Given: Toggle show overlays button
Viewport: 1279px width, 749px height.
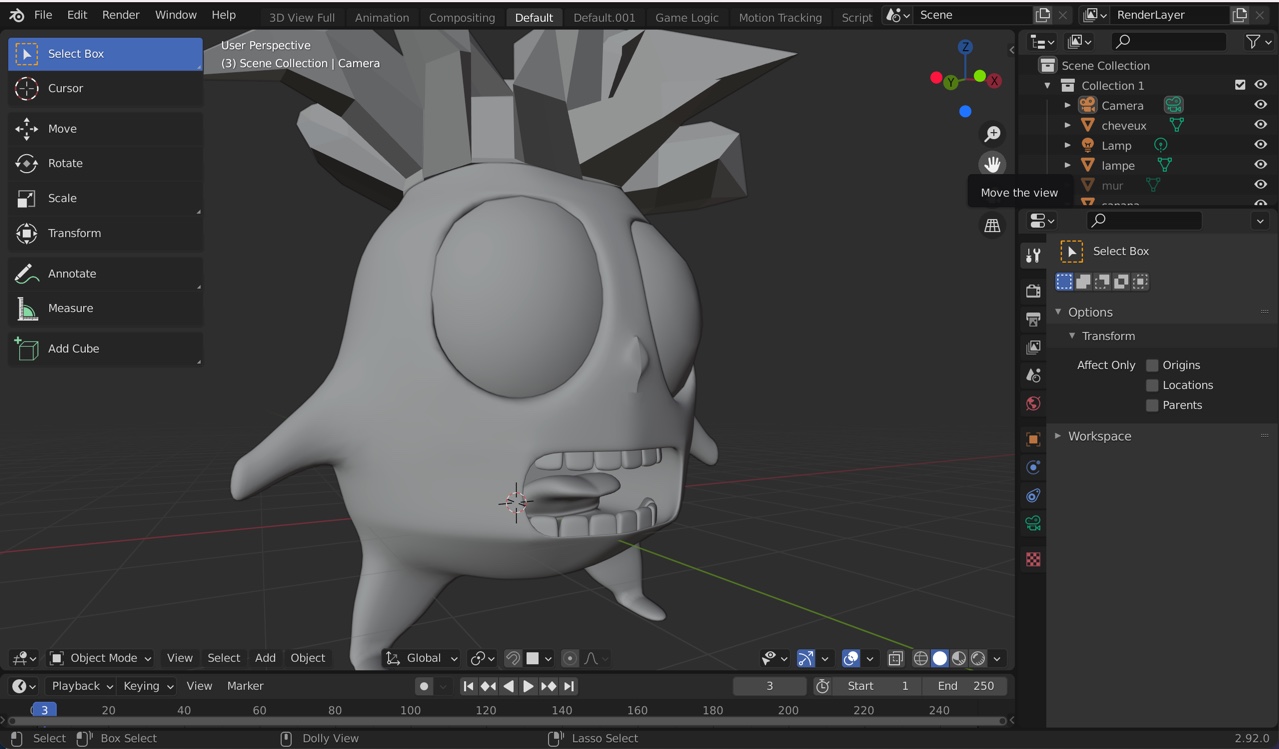Looking at the screenshot, I should coord(851,658).
